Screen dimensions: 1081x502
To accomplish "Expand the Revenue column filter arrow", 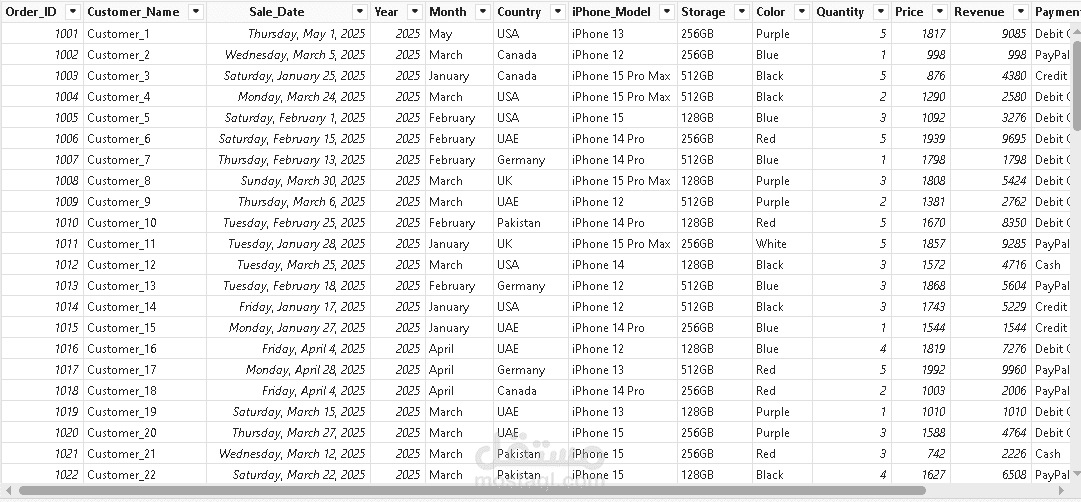I will pos(1021,12).
